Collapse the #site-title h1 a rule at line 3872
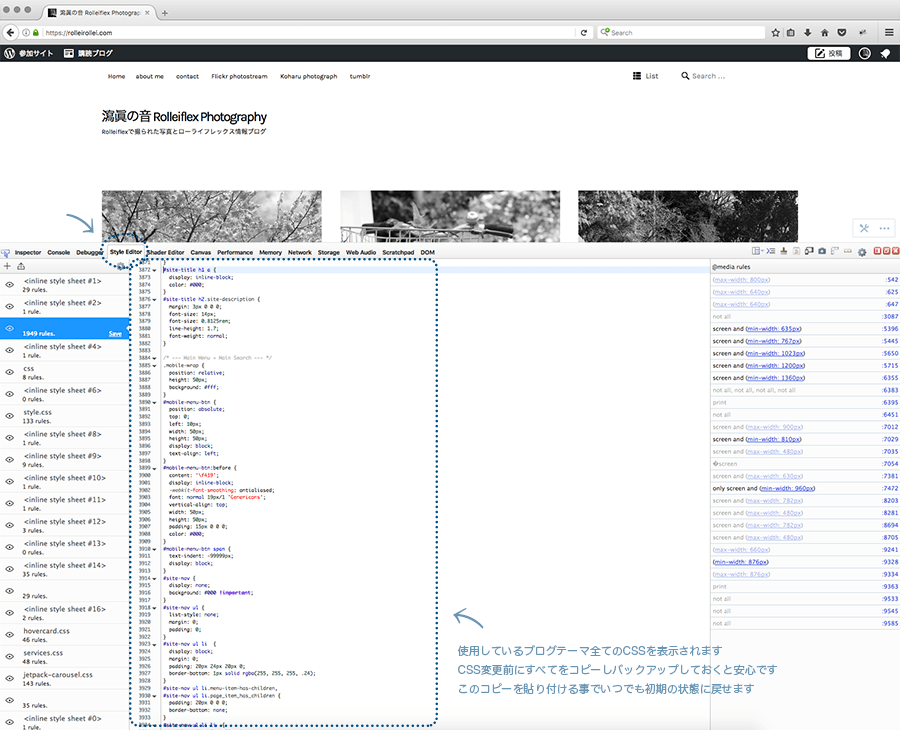 point(155,270)
